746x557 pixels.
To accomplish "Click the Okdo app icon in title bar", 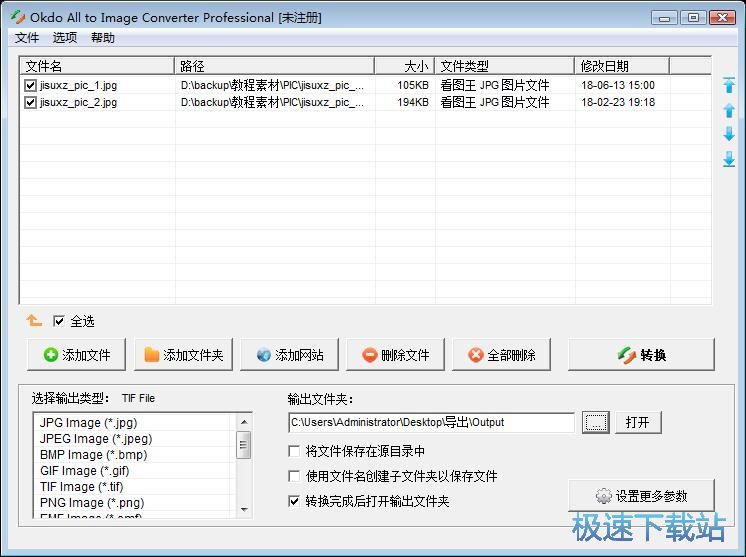I will coord(18,17).
